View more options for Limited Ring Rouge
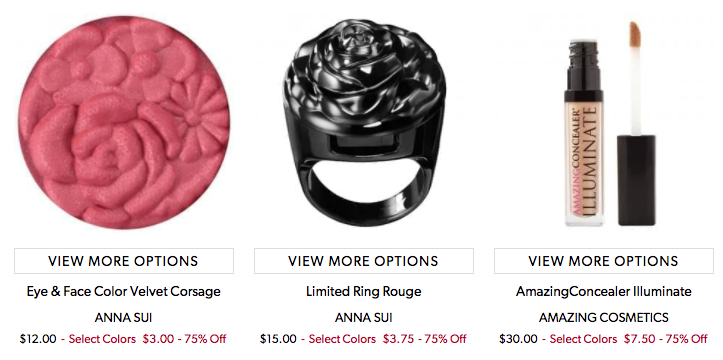 coord(364,261)
